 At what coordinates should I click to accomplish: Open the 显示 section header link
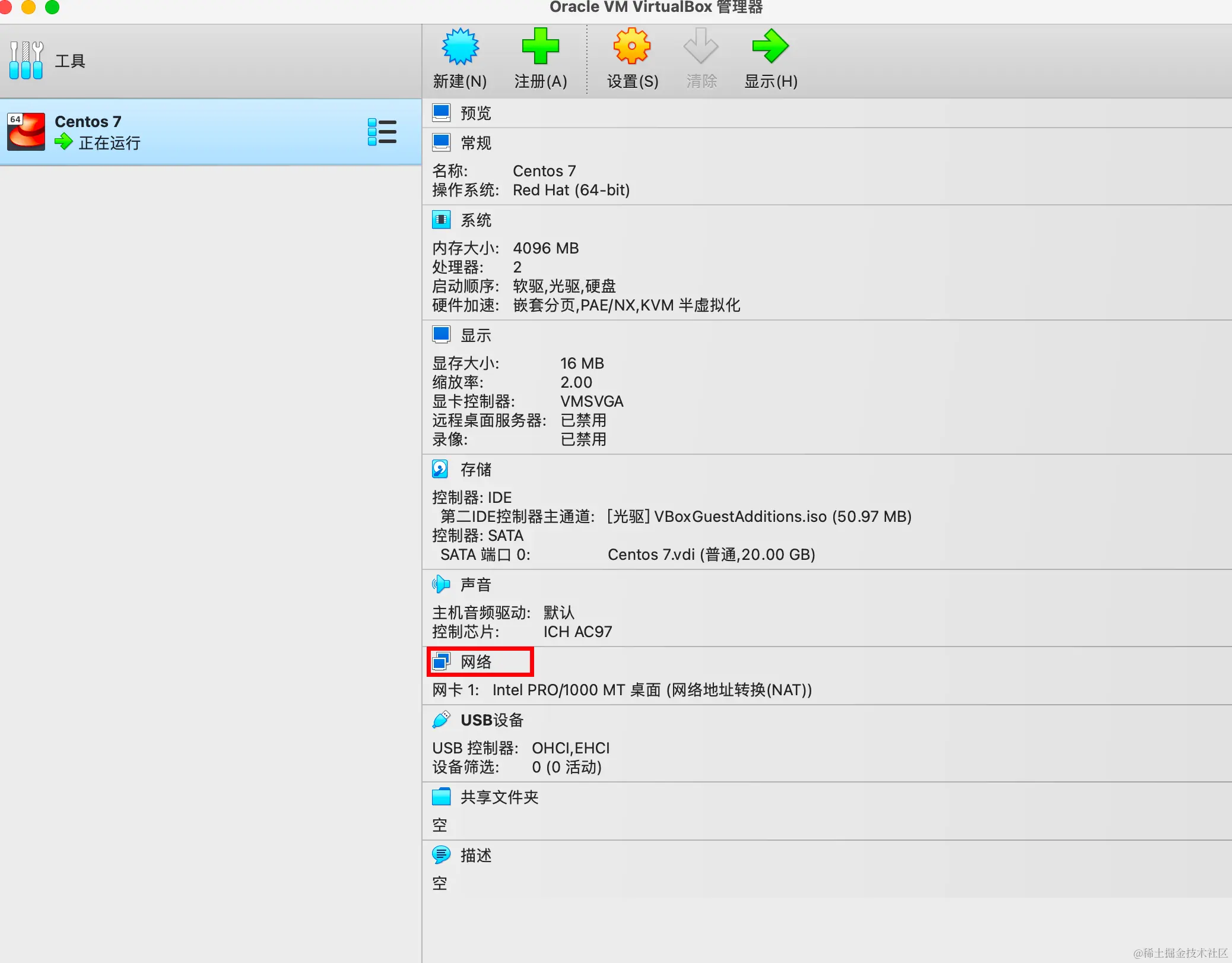click(x=476, y=335)
